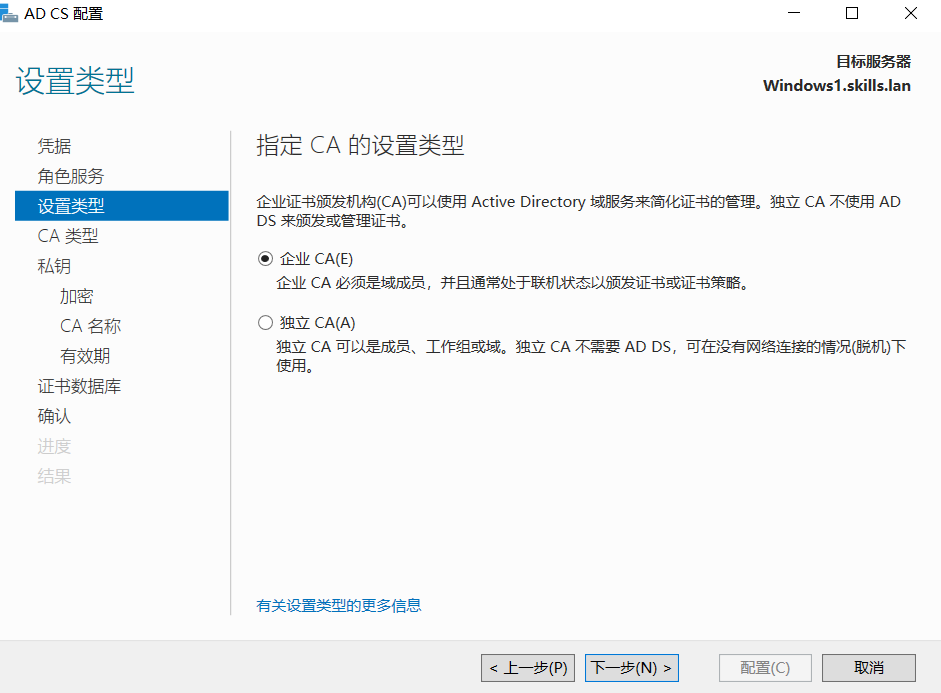Open 证书数据库 in the sidebar

(x=80, y=386)
